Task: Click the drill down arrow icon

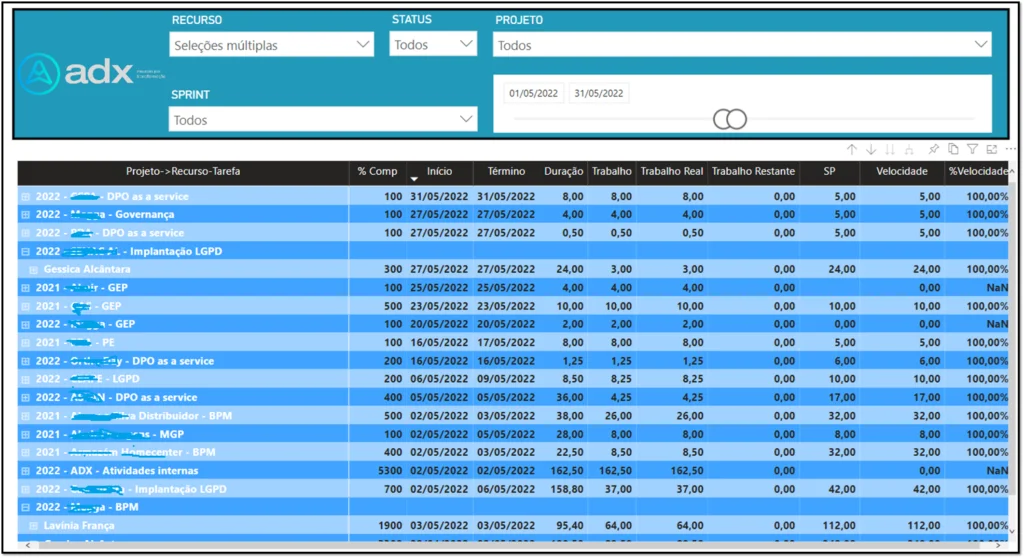Action: (871, 149)
